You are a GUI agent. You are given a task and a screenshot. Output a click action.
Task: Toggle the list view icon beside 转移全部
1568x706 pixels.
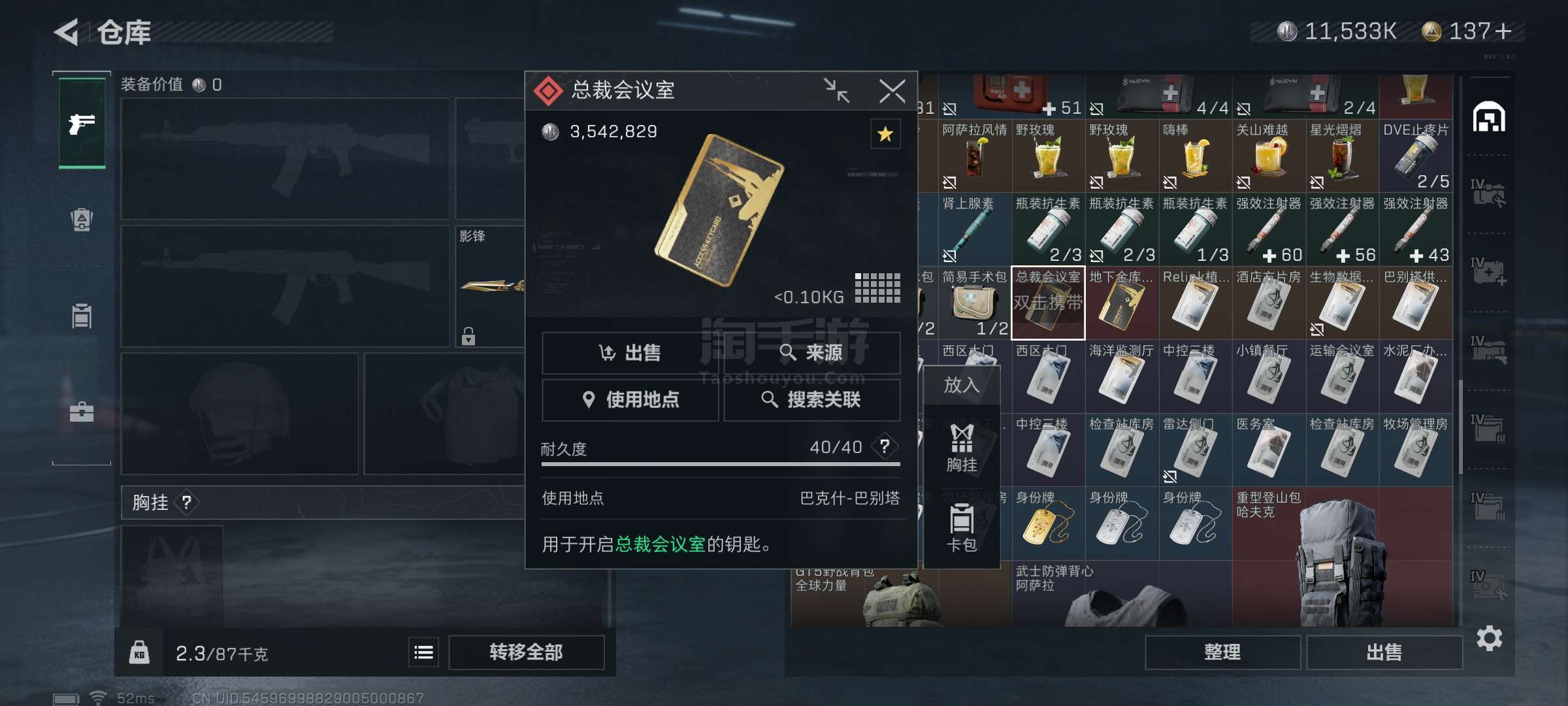pyautogui.click(x=424, y=652)
